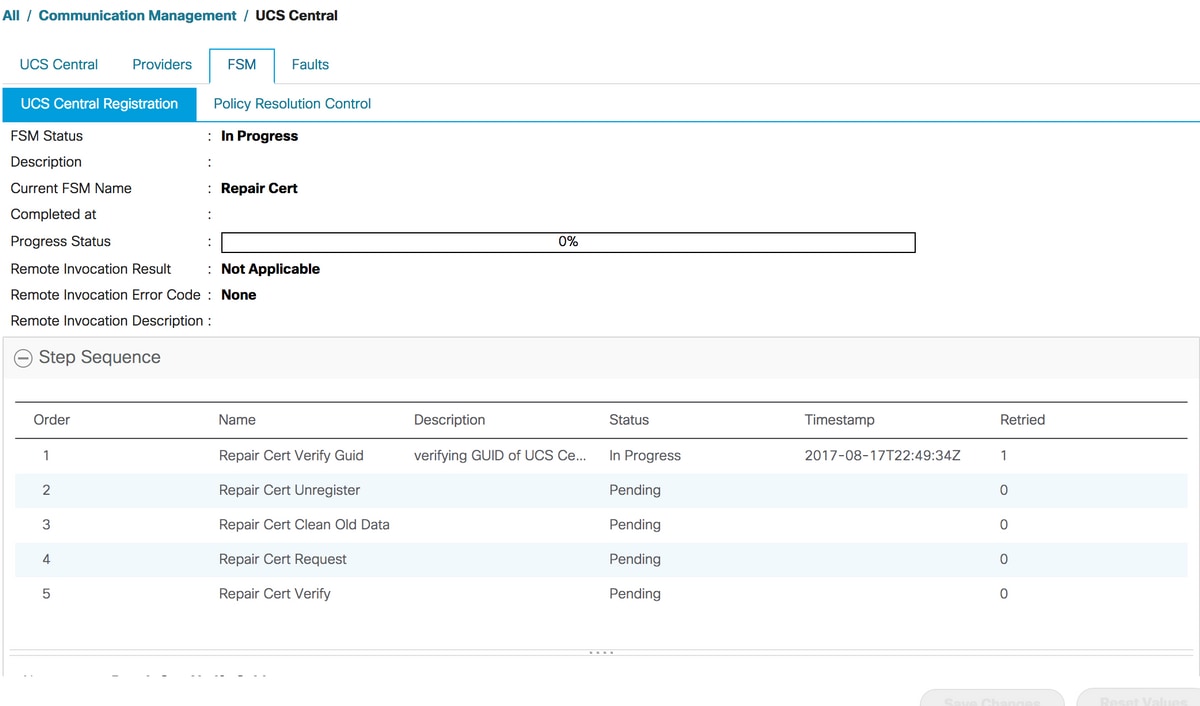The height and width of the screenshot is (706, 1200).
Task: Select the UCS Central Registration subtab
Action: (x=98, y=103)
